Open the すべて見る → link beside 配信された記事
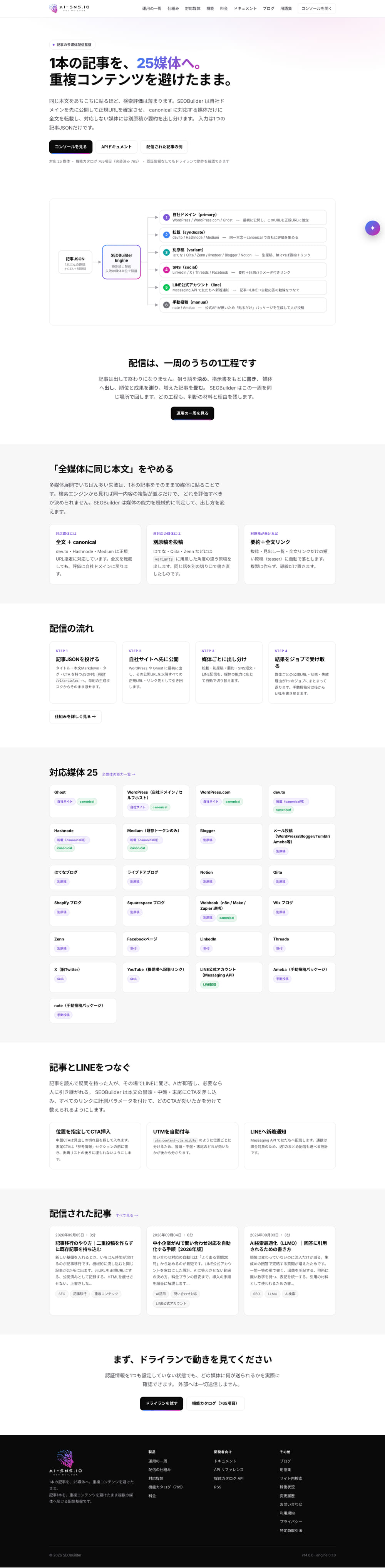The image size is (385, 1568). (x=127, y=1215)
